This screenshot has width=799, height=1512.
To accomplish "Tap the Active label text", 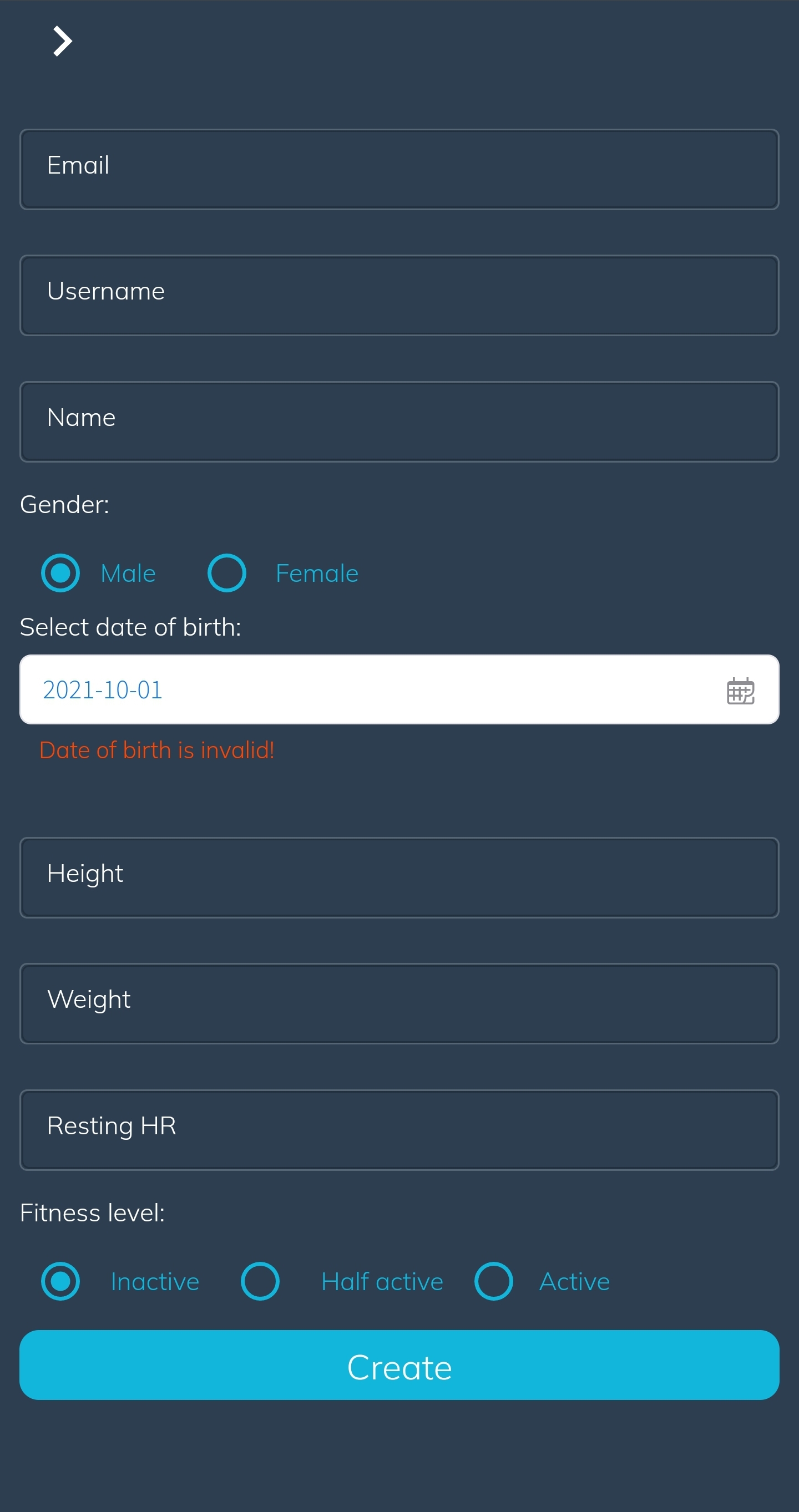I will pyautogui.click(x=574, y=1281).
